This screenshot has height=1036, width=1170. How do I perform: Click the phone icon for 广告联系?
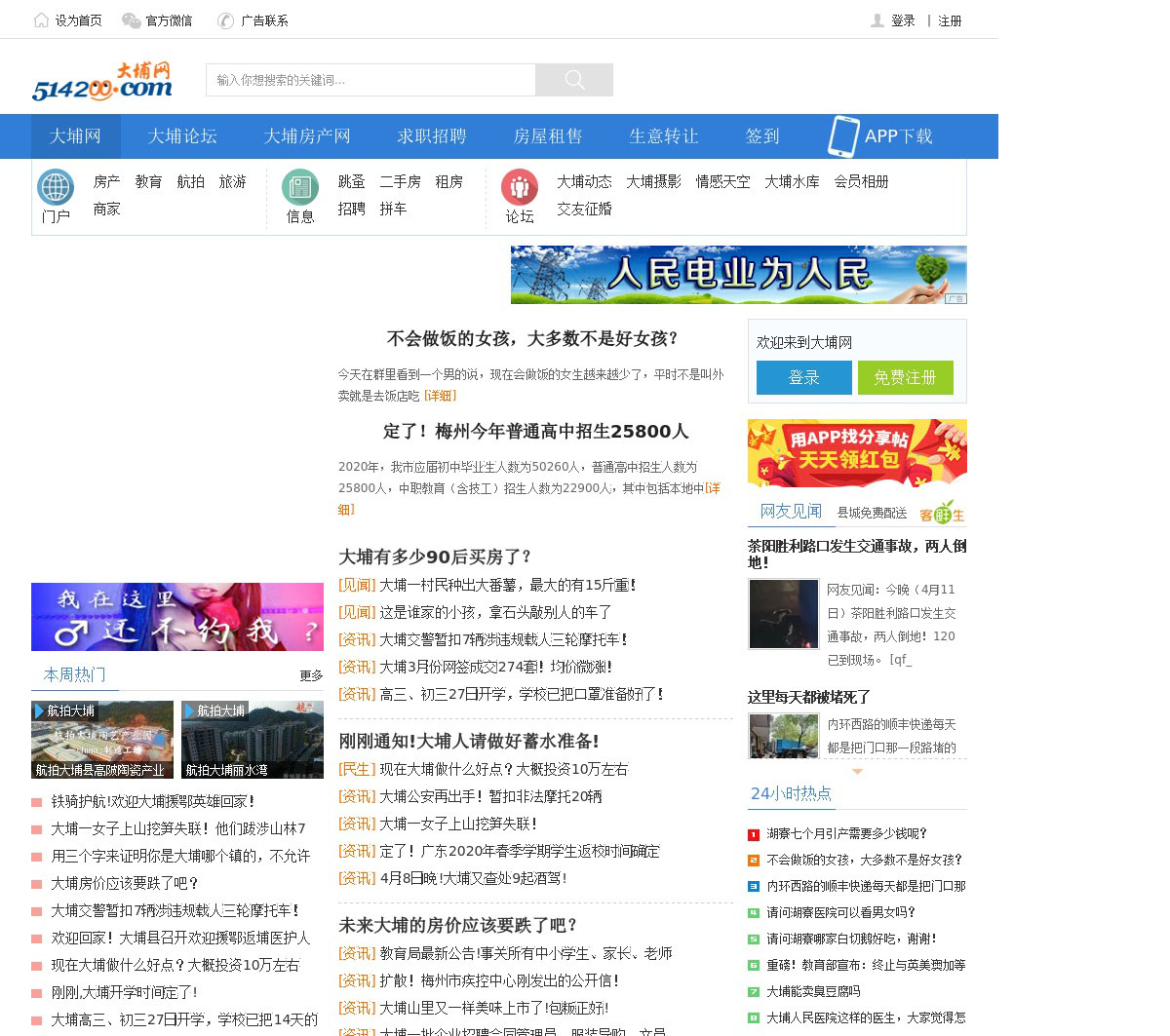click(225, 20)
